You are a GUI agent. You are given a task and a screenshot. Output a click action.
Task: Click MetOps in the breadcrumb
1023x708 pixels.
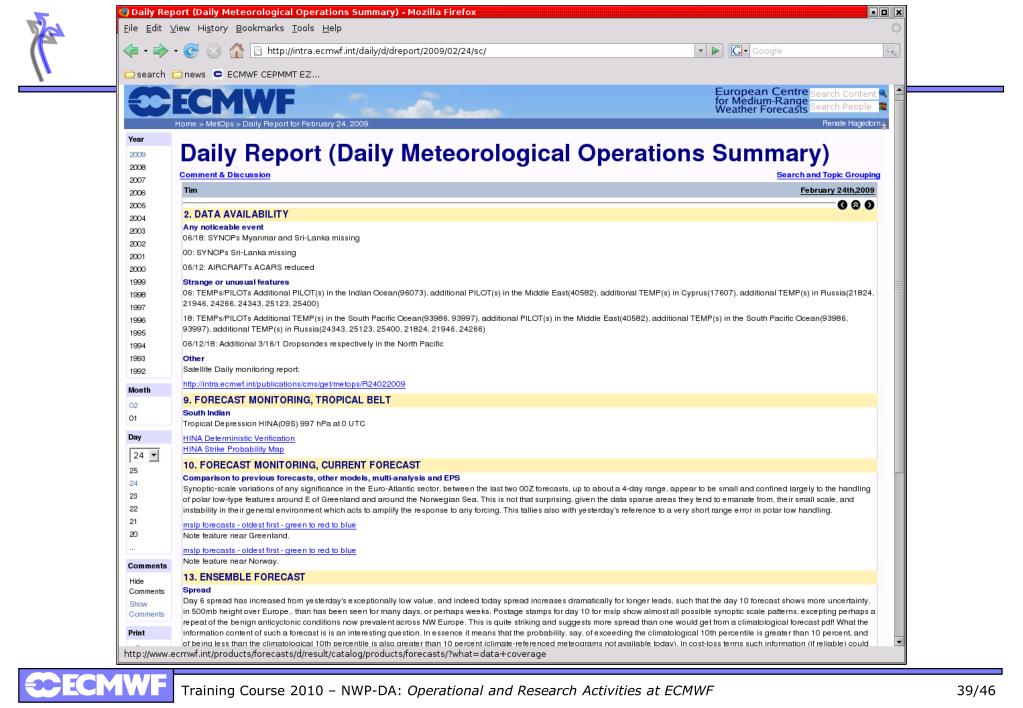click(x=219, y=124)
